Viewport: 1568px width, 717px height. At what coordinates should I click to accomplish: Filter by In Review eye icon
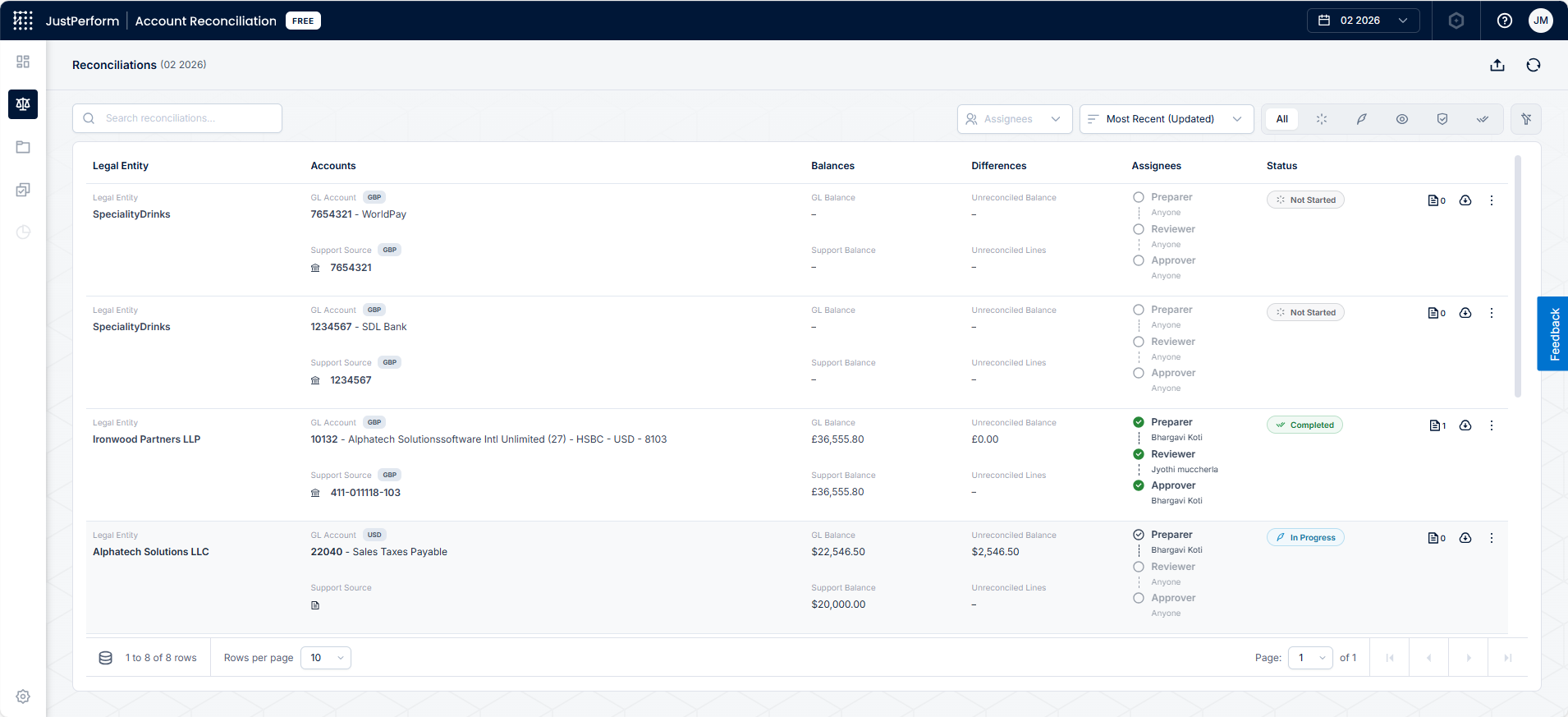[1402, 119]
